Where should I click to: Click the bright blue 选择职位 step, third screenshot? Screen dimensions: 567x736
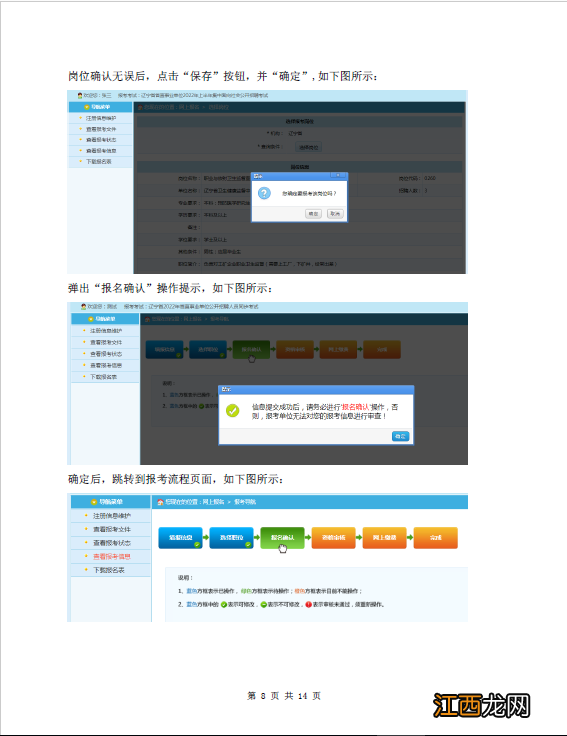click(231, 538)
